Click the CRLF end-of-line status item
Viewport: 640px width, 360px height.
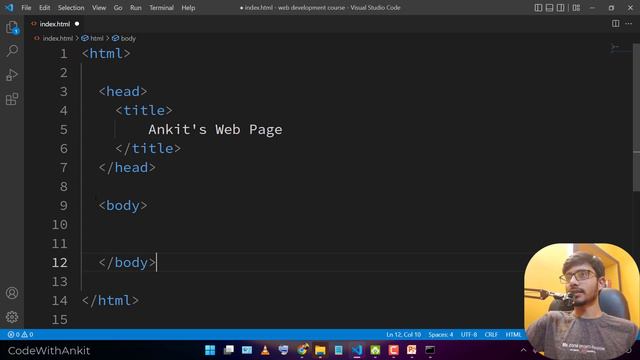tap(491, 334)
